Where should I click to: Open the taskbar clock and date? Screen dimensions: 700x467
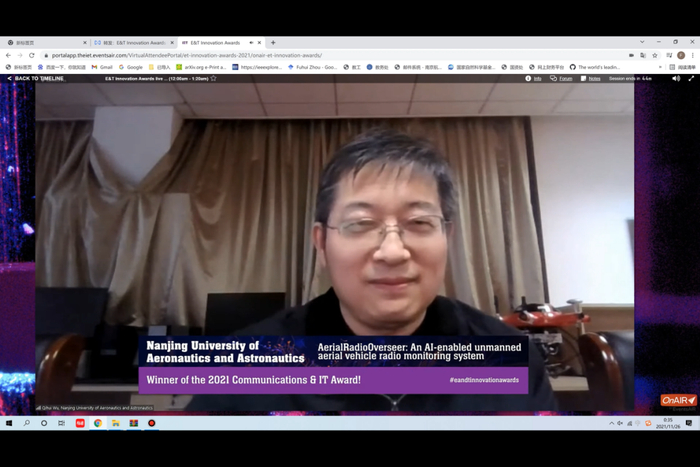point(668,423)
